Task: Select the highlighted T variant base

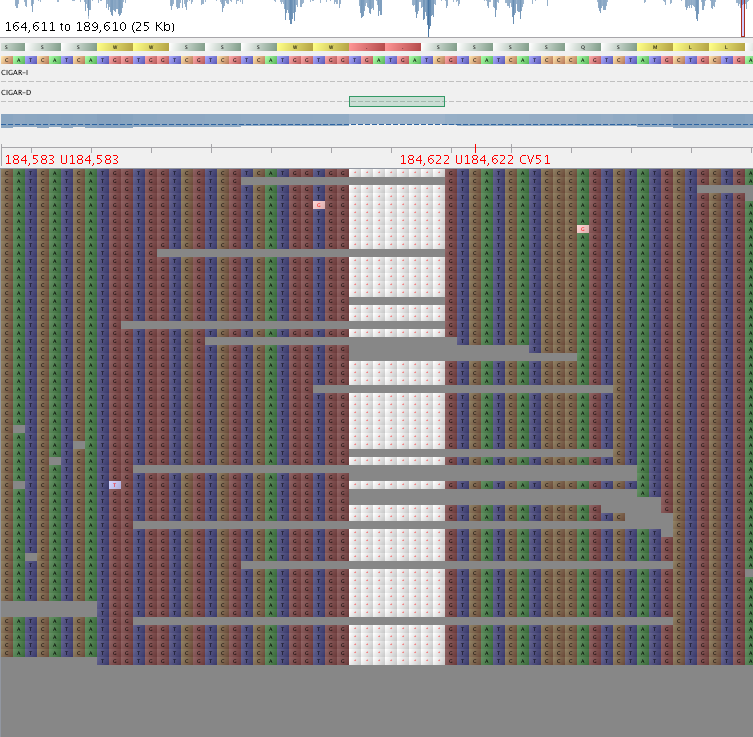Action: pos(115,485)
